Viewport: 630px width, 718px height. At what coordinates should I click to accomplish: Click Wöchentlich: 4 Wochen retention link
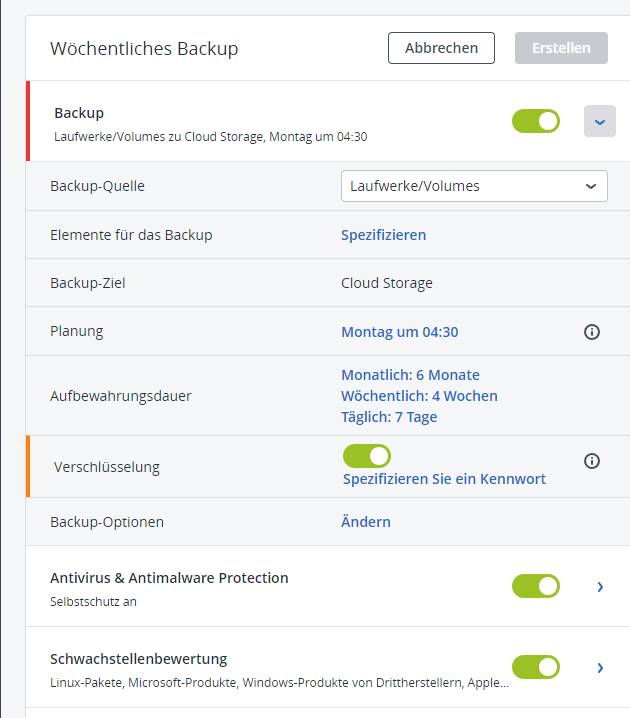[x=419, y=396]
